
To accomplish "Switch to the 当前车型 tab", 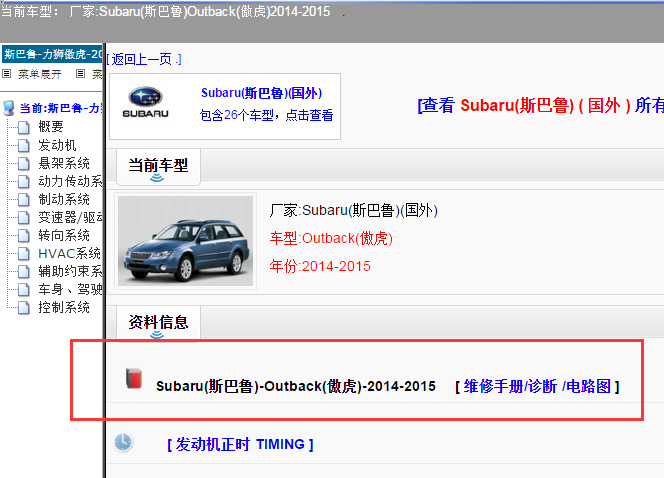I will [x=158, y=164].
